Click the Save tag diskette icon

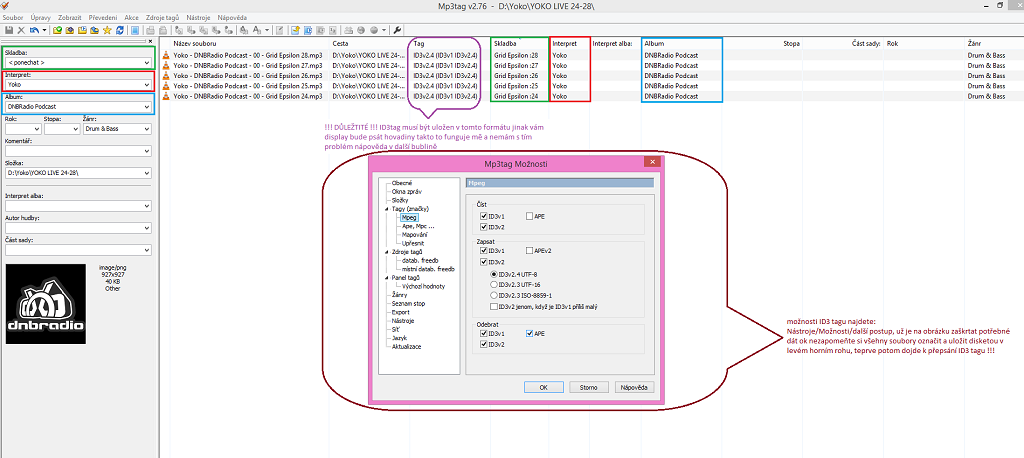click(7, 30)
